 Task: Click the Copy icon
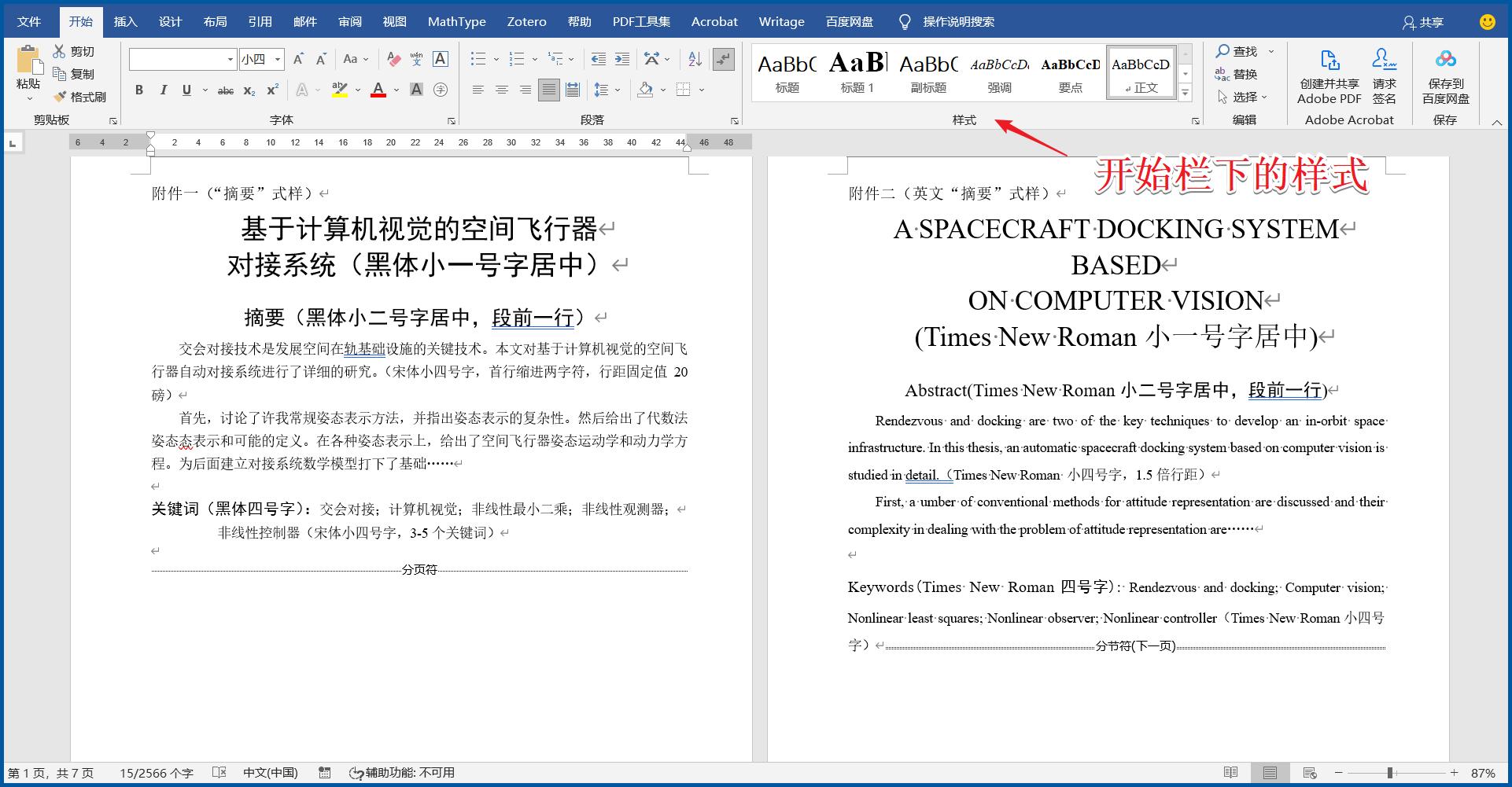(x=61, y=74)
